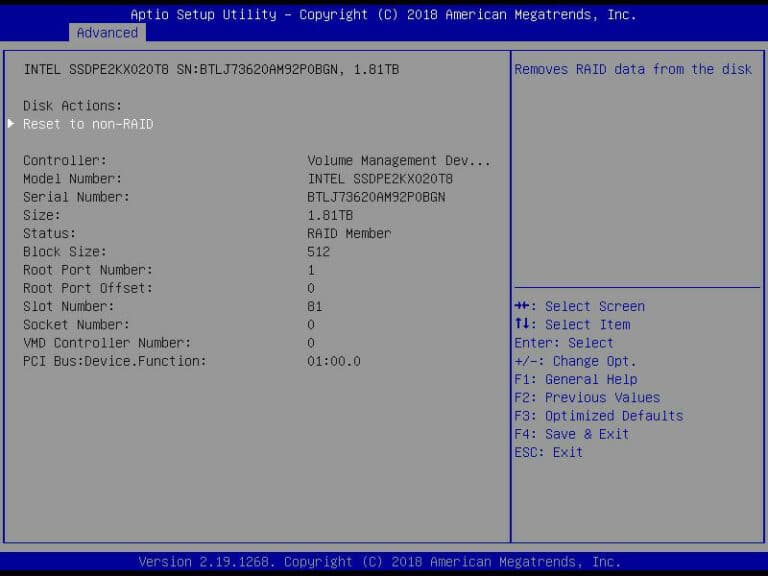Click the +/-: Change Opt. hint
Screen dimensions: 768x576
(x=576, y=361)
